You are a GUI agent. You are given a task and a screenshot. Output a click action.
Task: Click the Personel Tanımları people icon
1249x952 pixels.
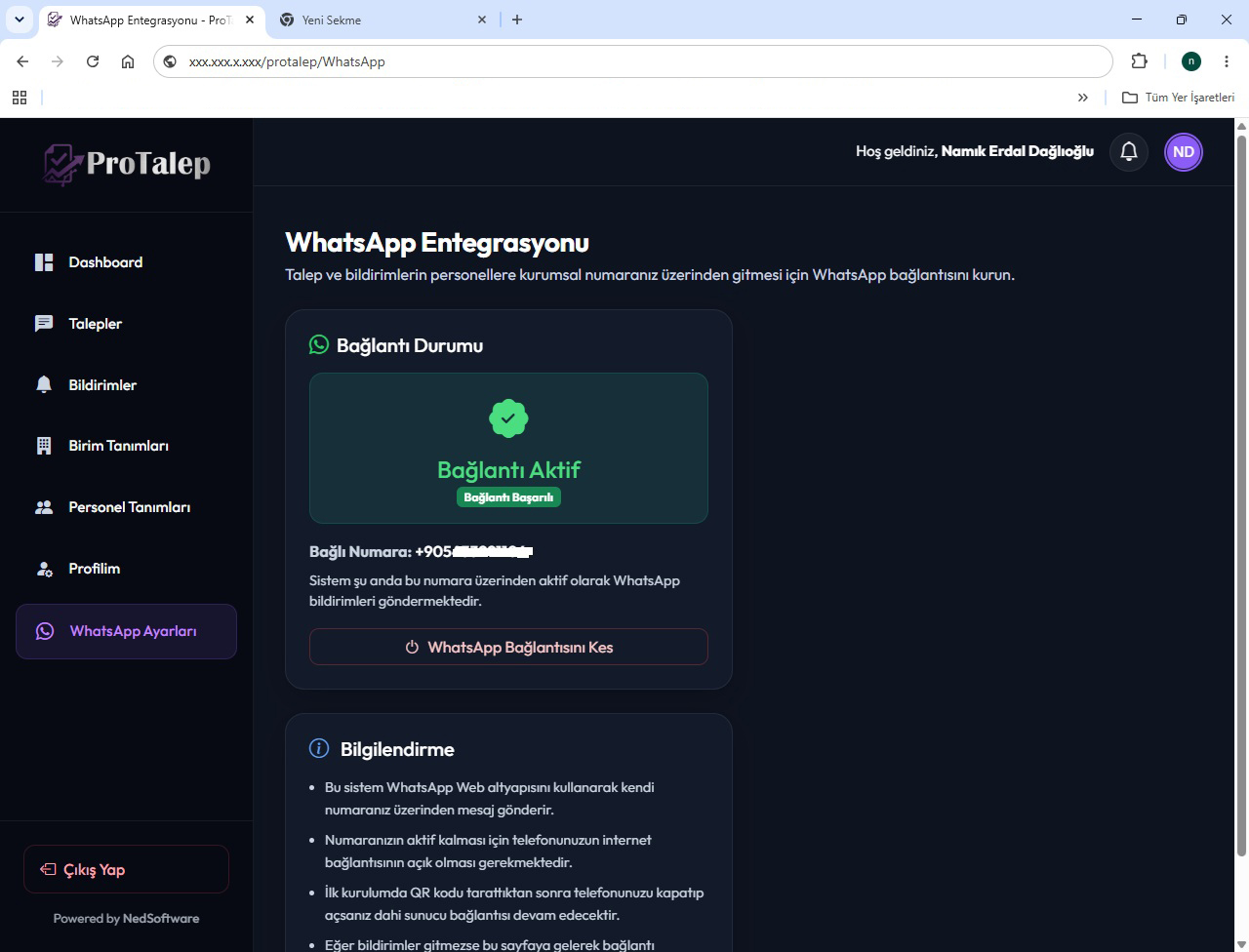44,507
